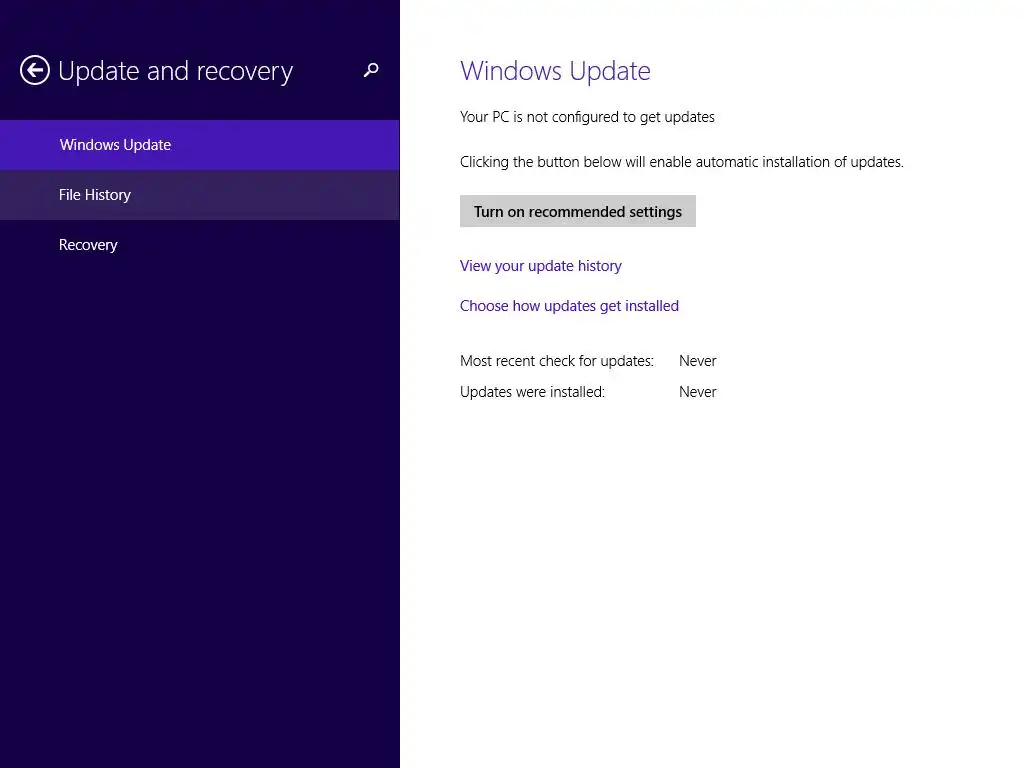Go back using the circled arrow icon
Screen dimensions: 1024x768
click(35, 70)
